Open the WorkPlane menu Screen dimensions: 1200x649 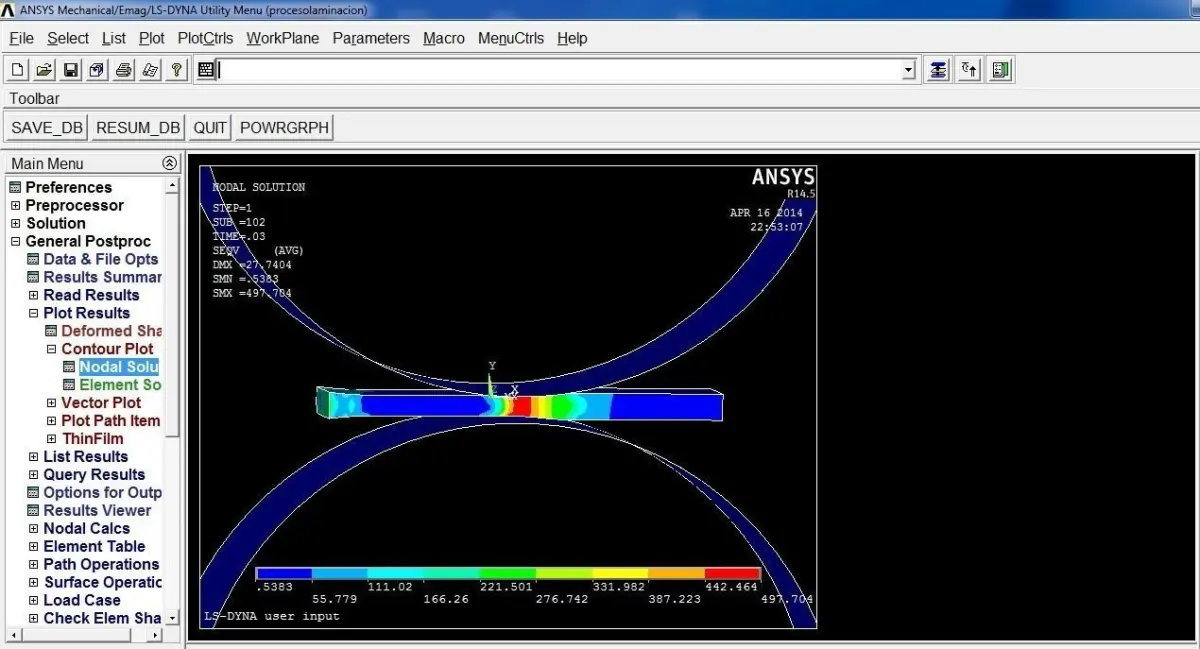click(283, 38)
